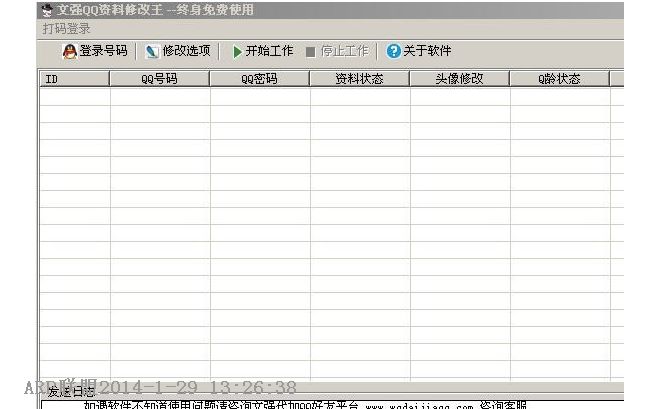Sort by the 头像修改 column header
663x409 pixels.
(460, 79)
